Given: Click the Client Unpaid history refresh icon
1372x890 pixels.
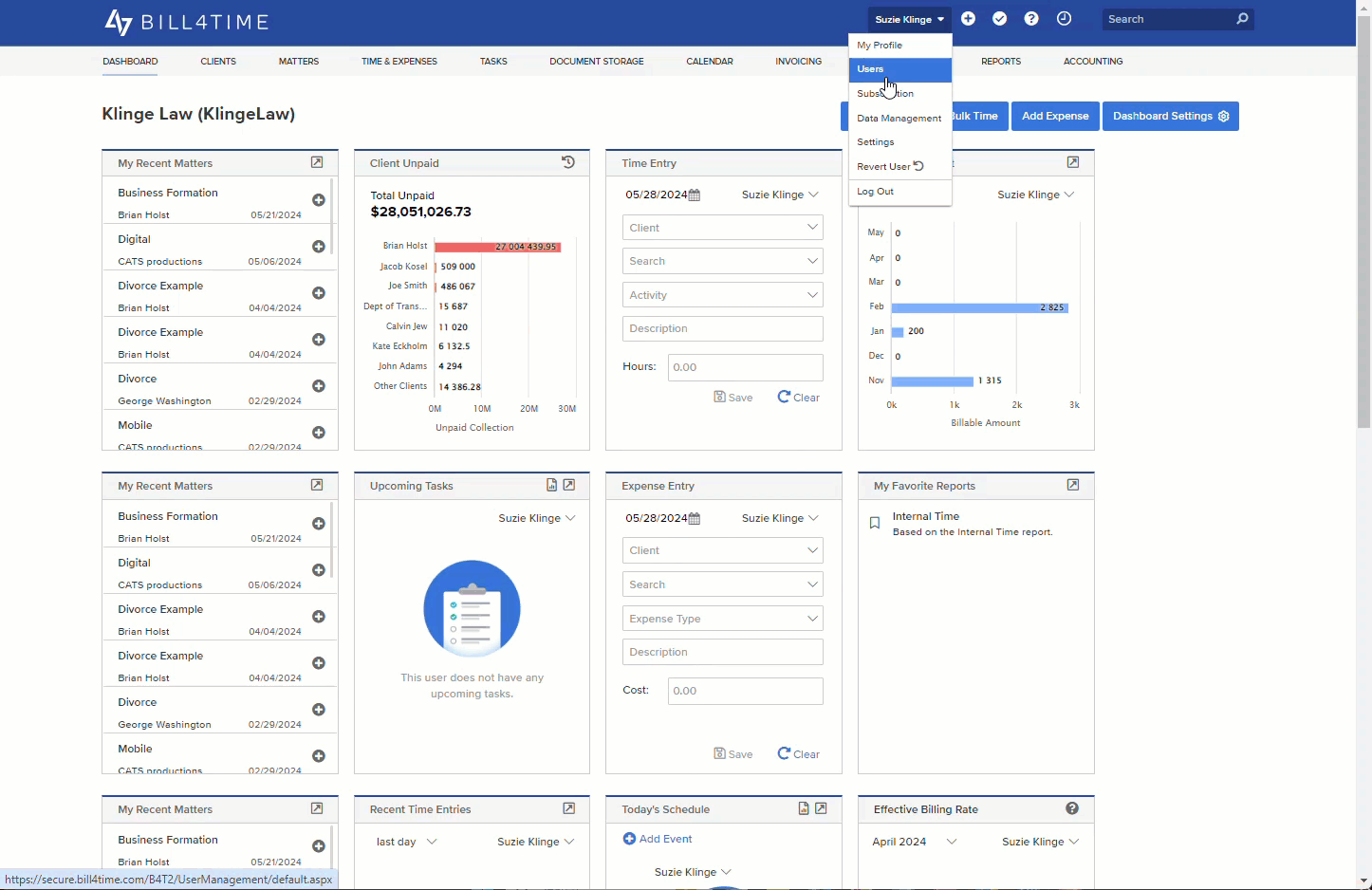Looking at the screenshot, I should (568, 162).
